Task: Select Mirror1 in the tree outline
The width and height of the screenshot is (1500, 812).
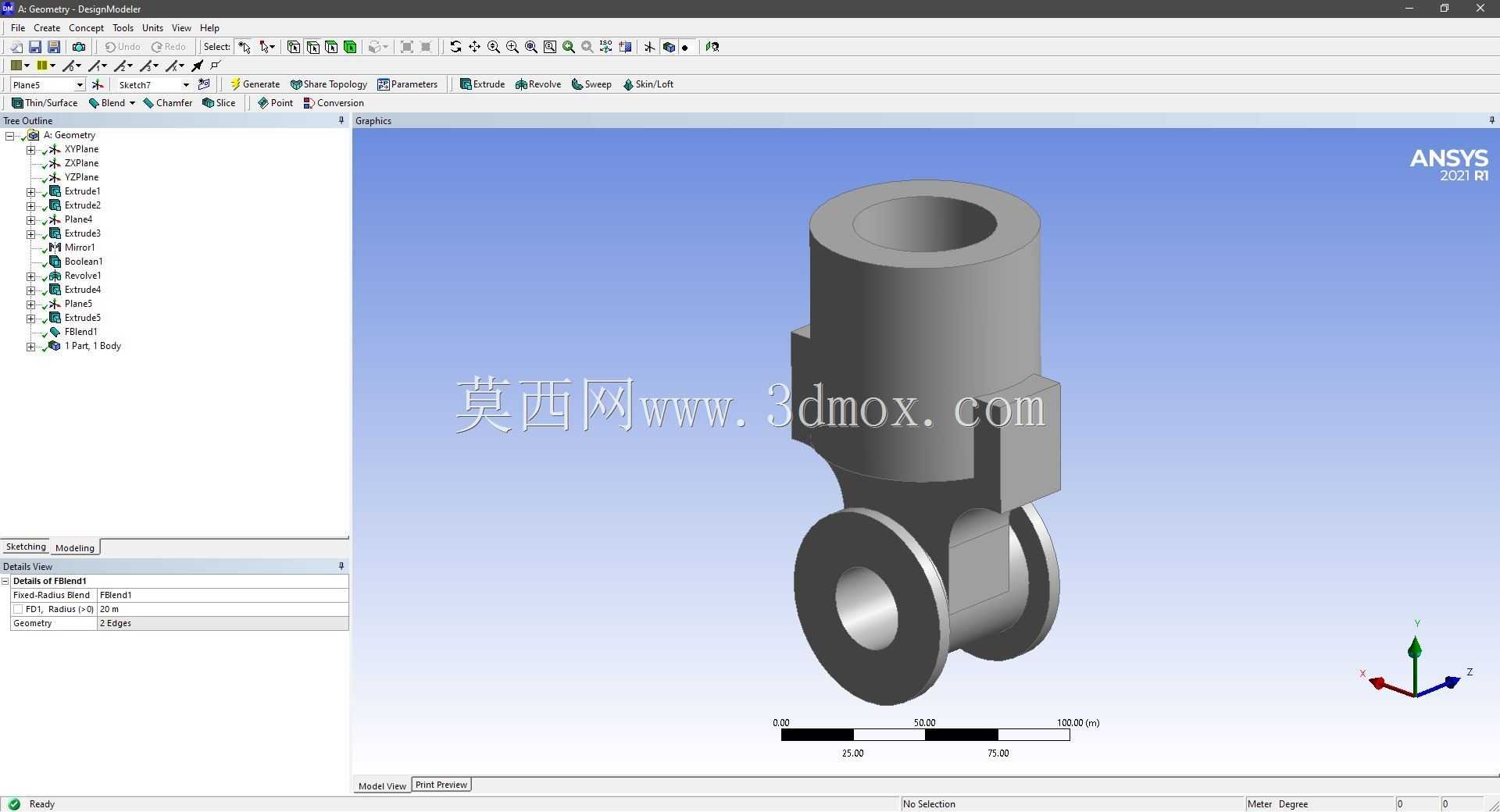Action: click(80, 248)
